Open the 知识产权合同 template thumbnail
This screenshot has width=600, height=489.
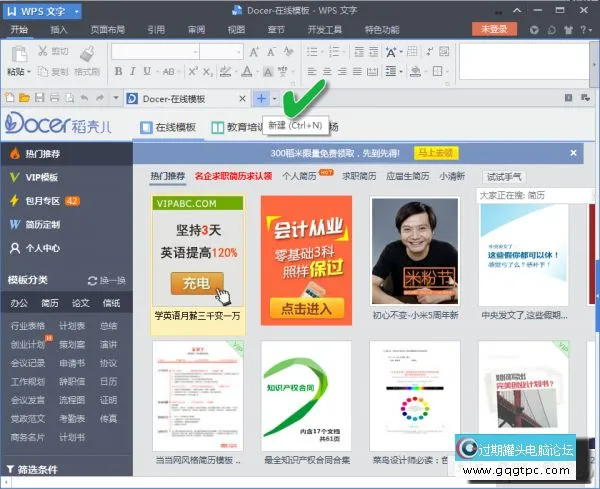[306, 396]
